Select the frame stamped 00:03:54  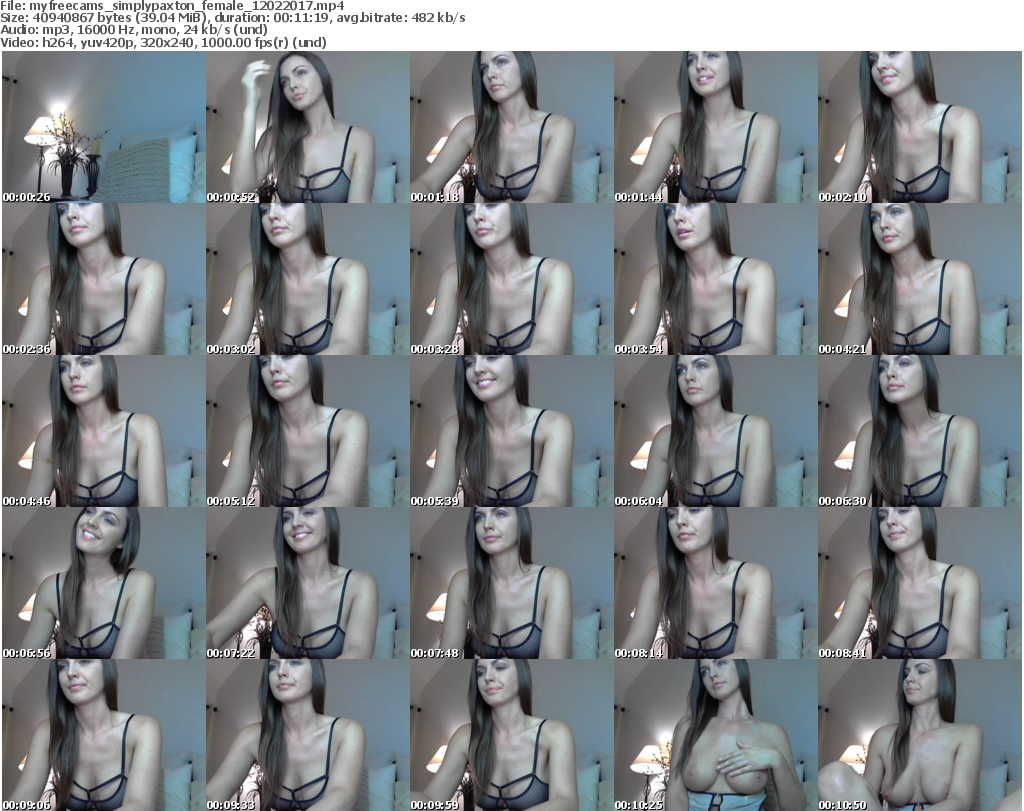716,279
